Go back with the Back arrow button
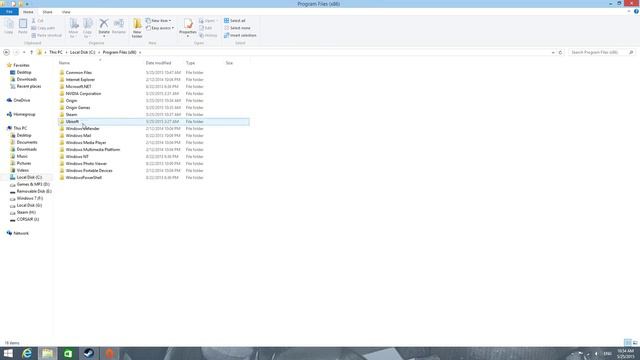 pos(6,52)
